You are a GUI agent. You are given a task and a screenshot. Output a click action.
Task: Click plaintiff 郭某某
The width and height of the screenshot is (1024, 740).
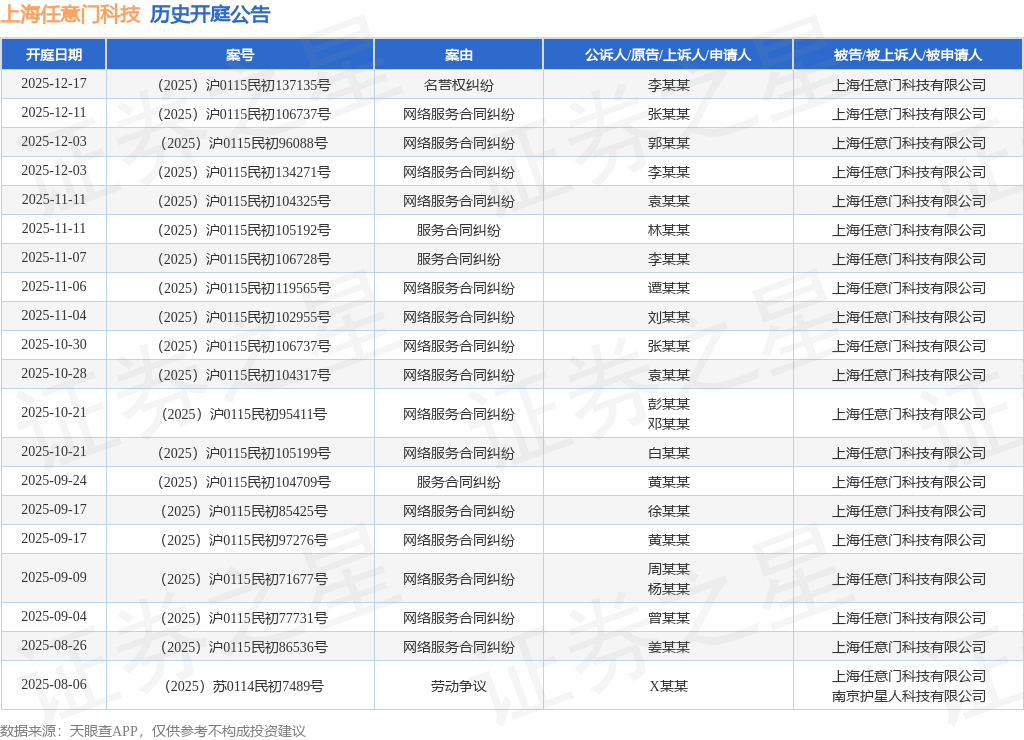coord(669,143)
